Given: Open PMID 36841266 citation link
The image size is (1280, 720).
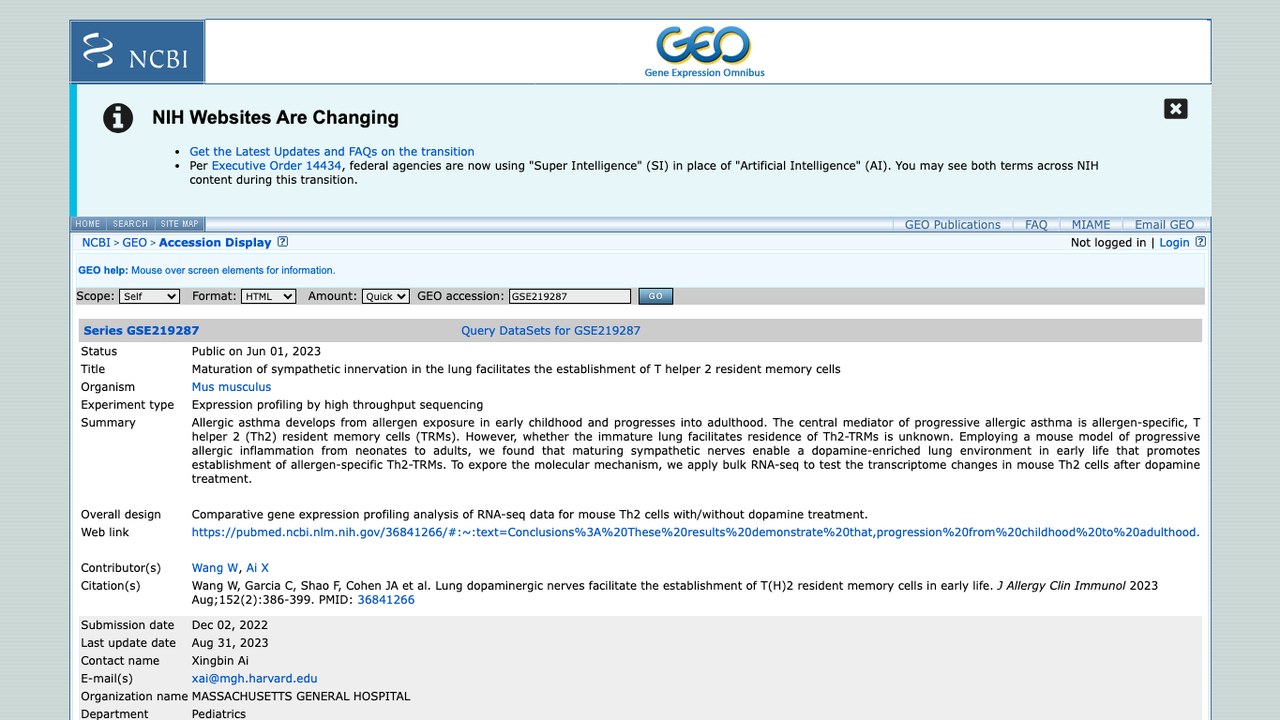Looking at the screenshot, I should click(386, 600).
